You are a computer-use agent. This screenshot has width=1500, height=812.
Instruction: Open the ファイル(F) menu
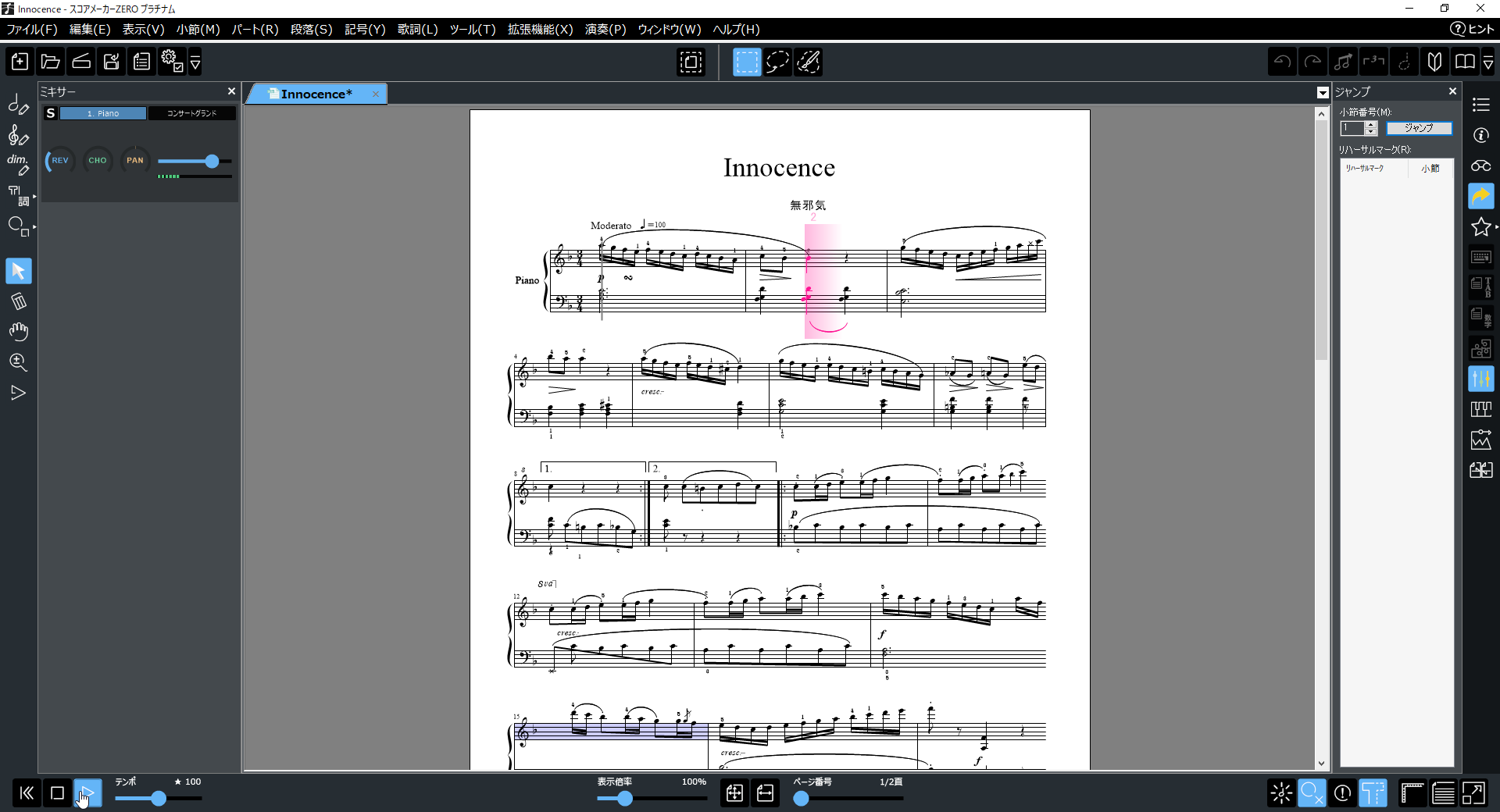click(x=32, y=30)
